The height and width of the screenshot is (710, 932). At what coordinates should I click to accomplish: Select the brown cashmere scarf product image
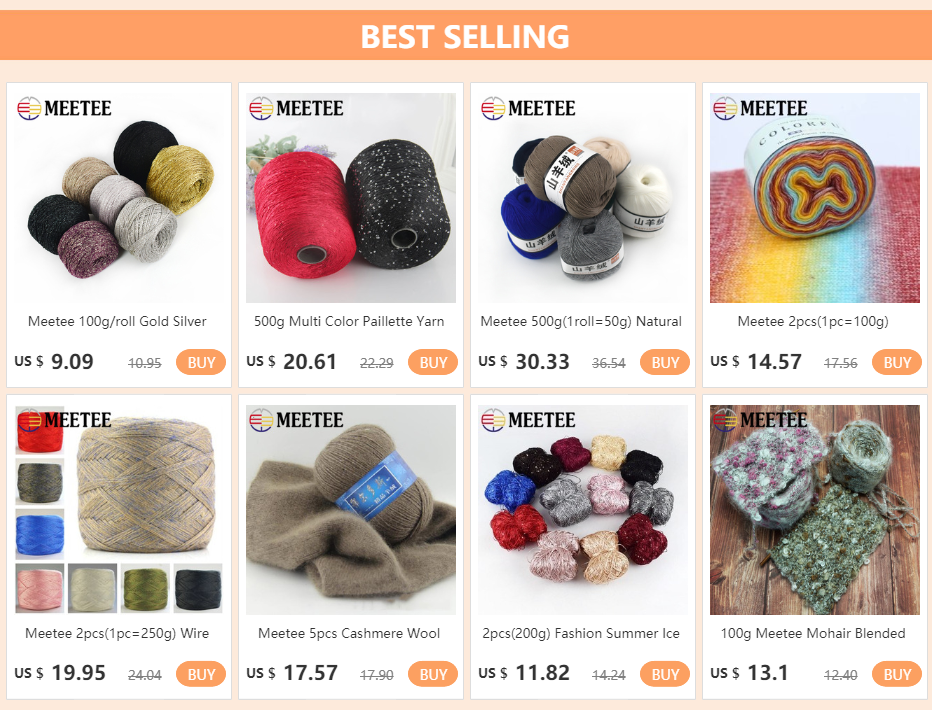[351, 510]
